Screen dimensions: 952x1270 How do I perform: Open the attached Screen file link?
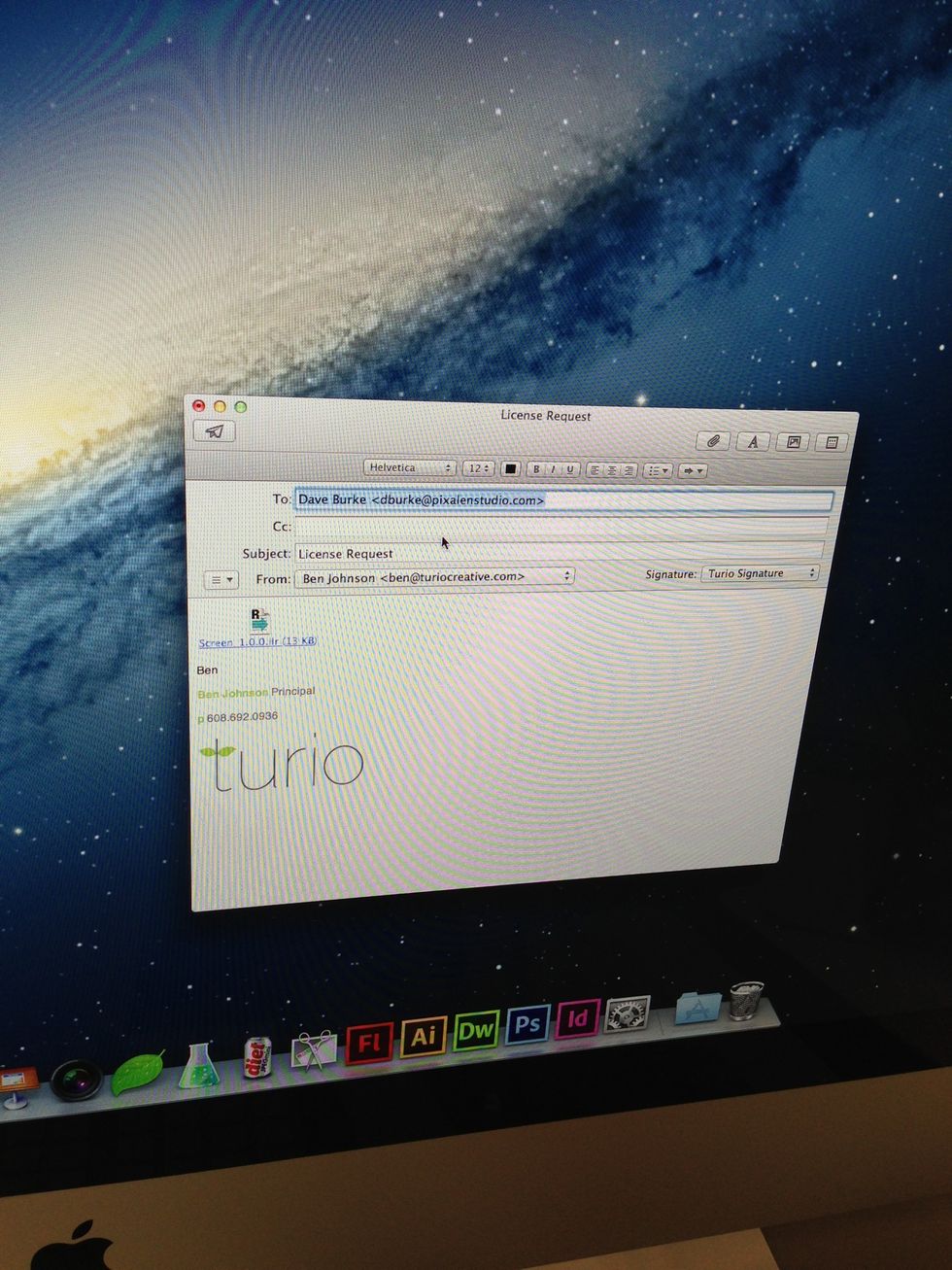click(x=257, y=642)
